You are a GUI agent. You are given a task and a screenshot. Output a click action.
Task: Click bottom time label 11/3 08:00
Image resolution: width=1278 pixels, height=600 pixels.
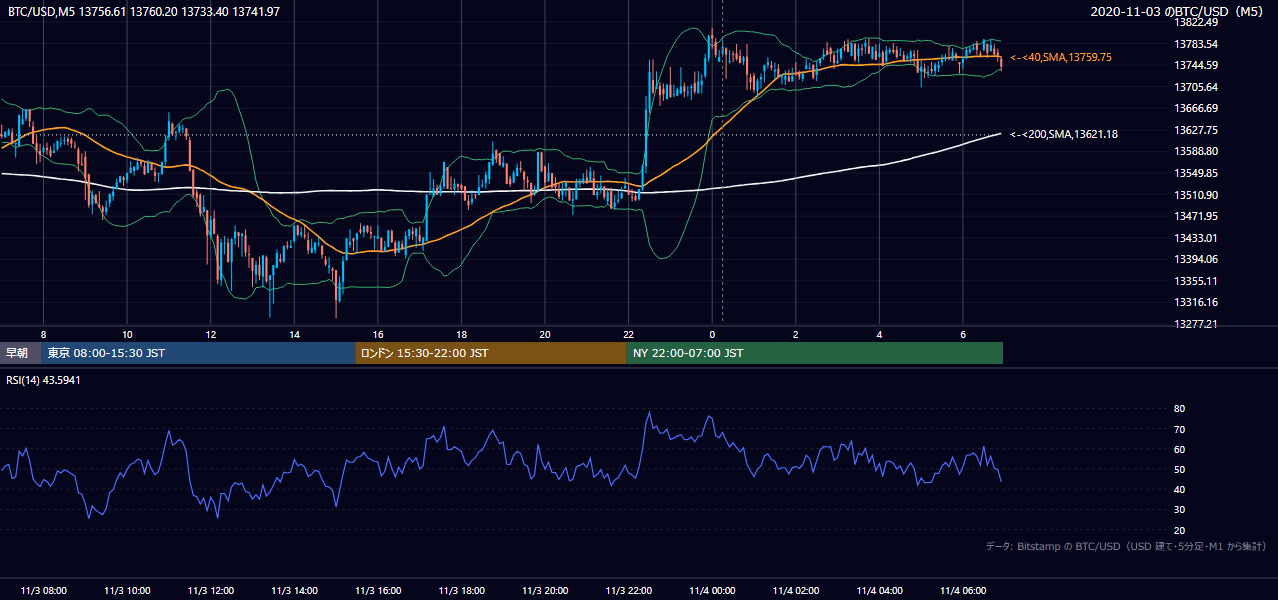click(x=43, y=591)
